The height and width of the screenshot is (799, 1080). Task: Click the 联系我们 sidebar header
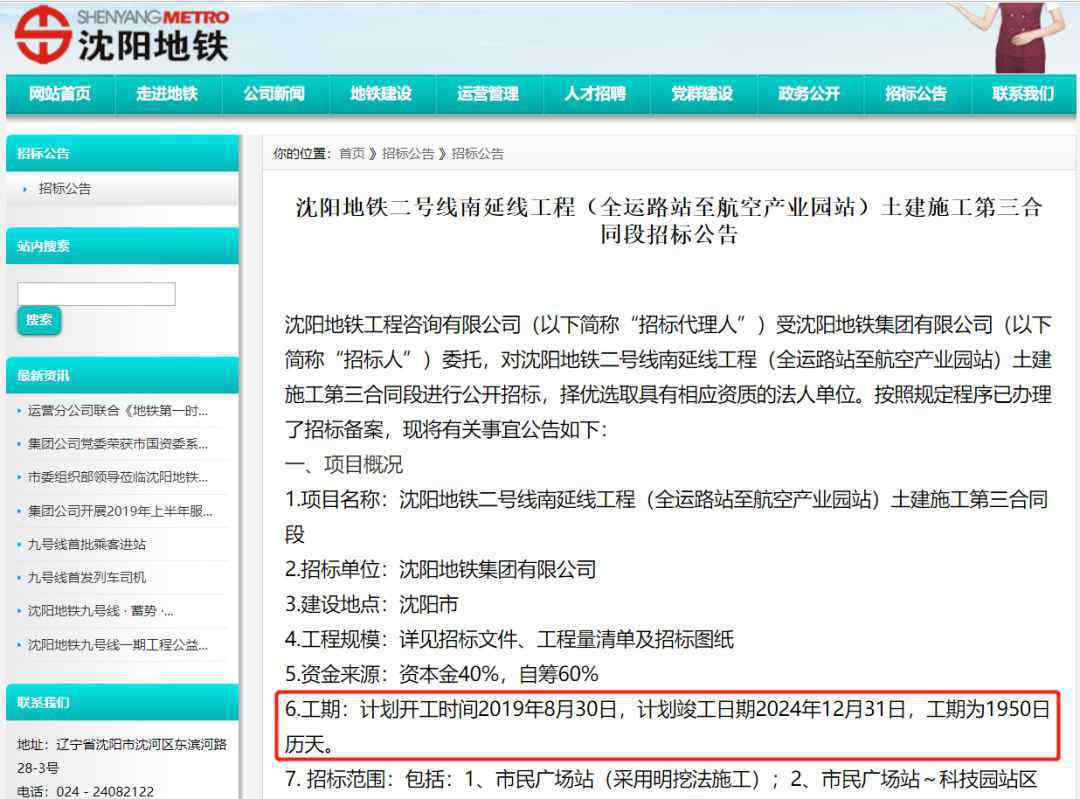pyautogui.click(x=122, y=703)
